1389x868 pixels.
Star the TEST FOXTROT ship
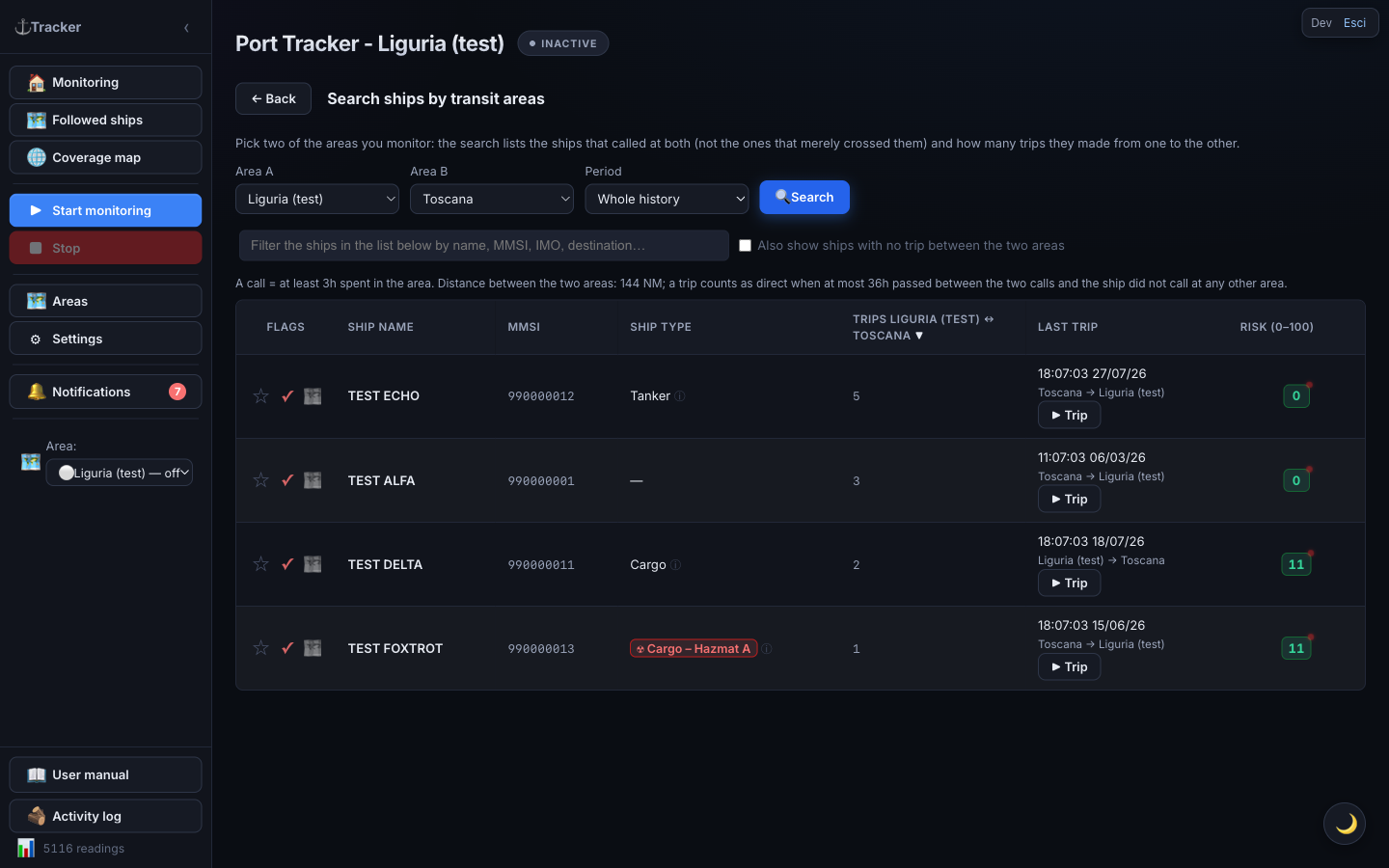tap(260, 648)
